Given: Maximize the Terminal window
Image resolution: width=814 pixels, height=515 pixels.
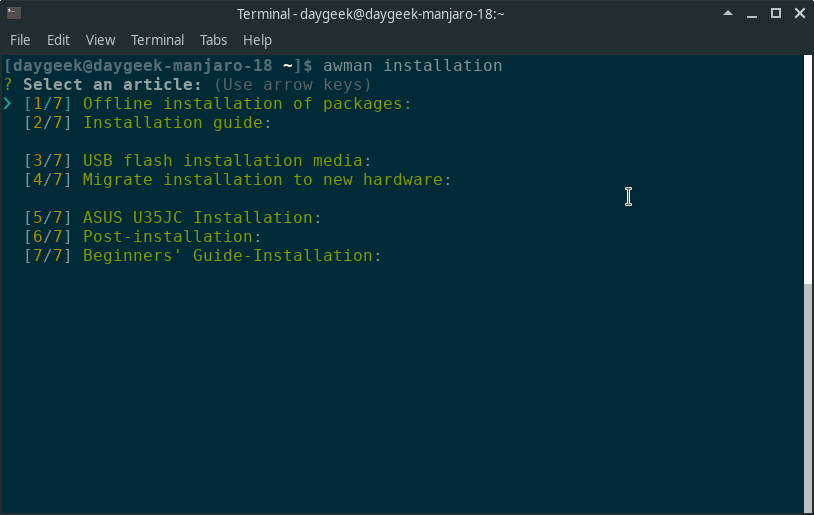Looking at the screenshot, I should point(776,13).
